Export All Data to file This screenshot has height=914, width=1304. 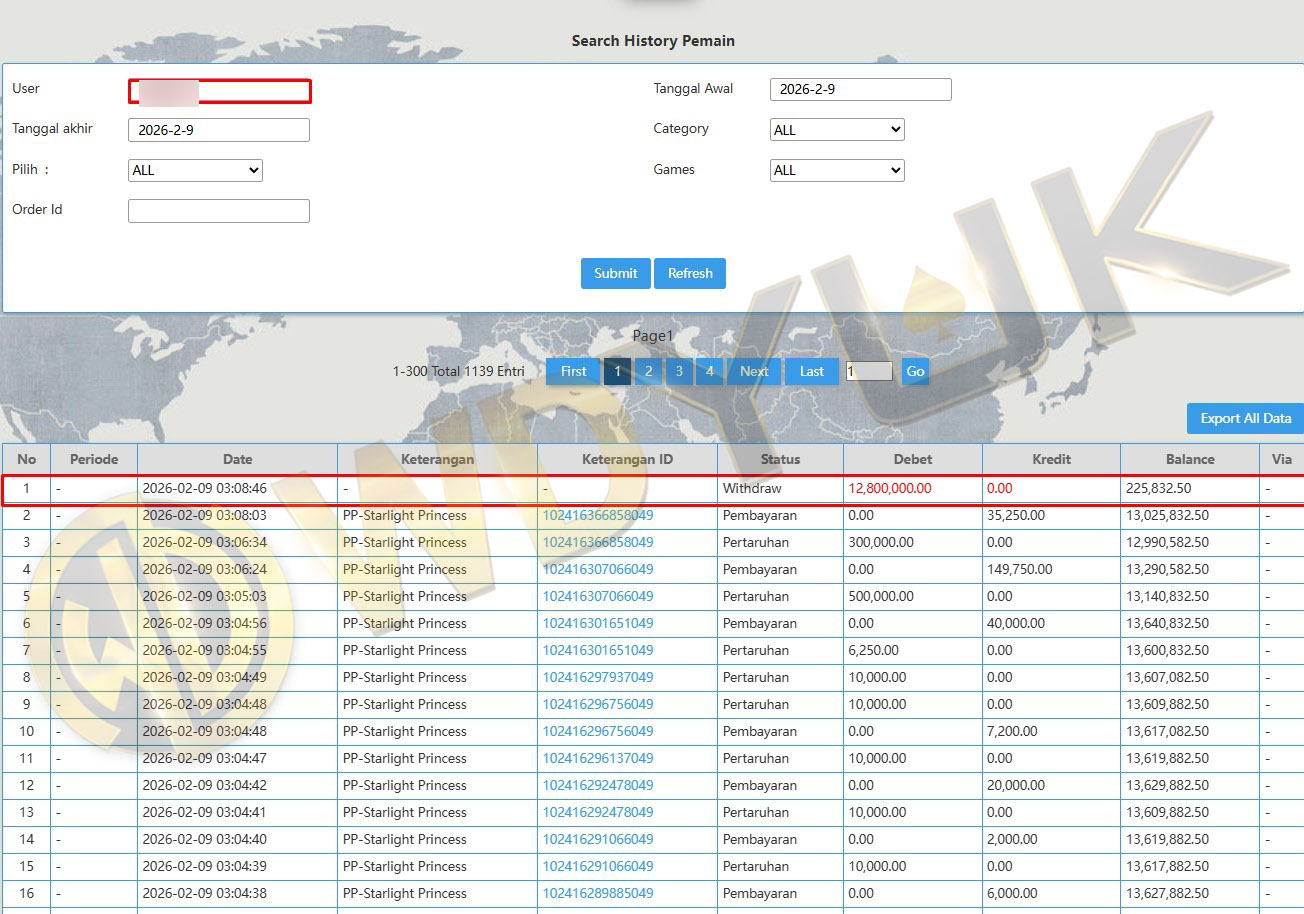click(1245, 418)
